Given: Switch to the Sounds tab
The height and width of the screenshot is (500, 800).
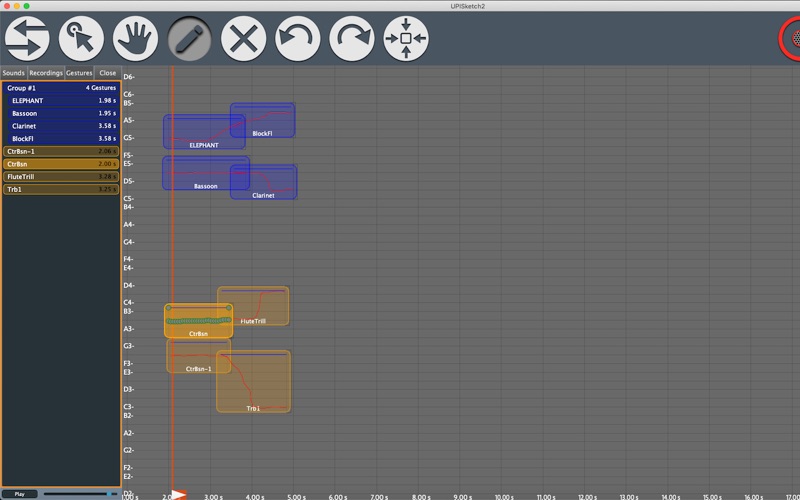Looking at the screenshot, I should point(13,73).
